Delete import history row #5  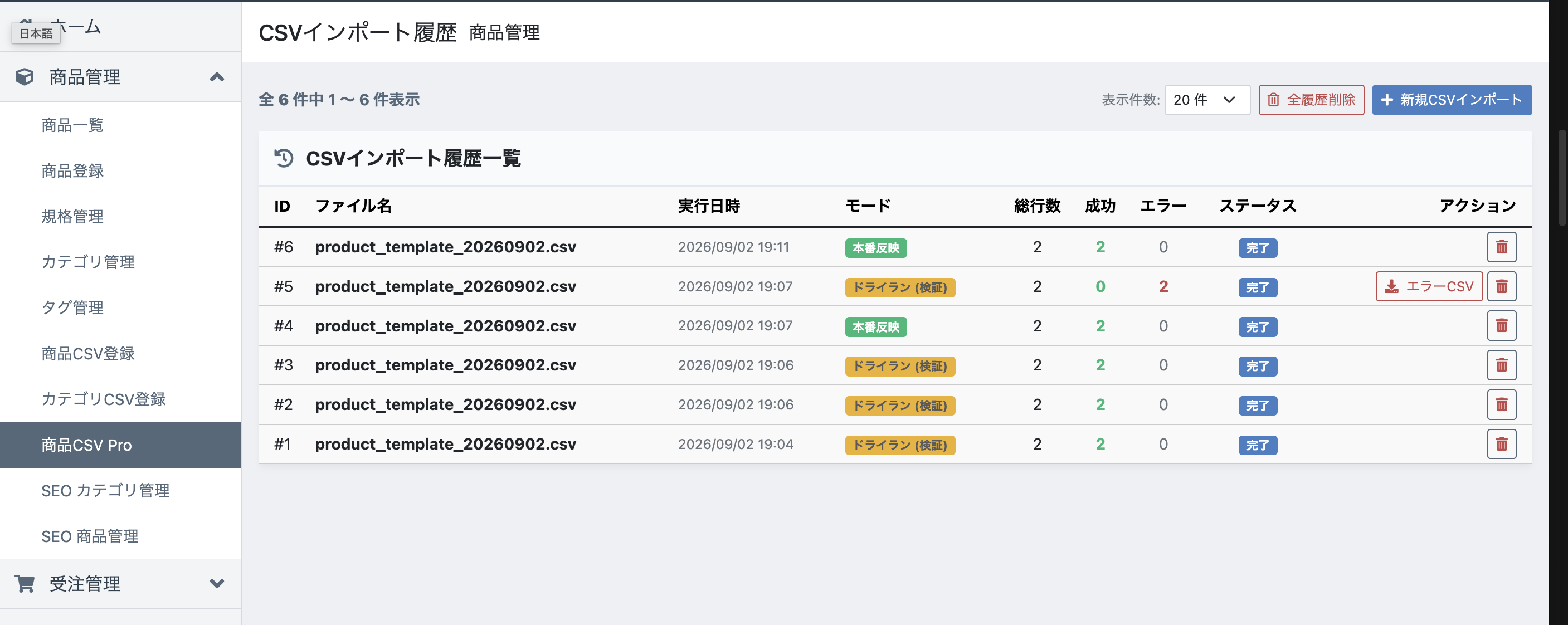pyautogui.click(x=1501, y=287)
